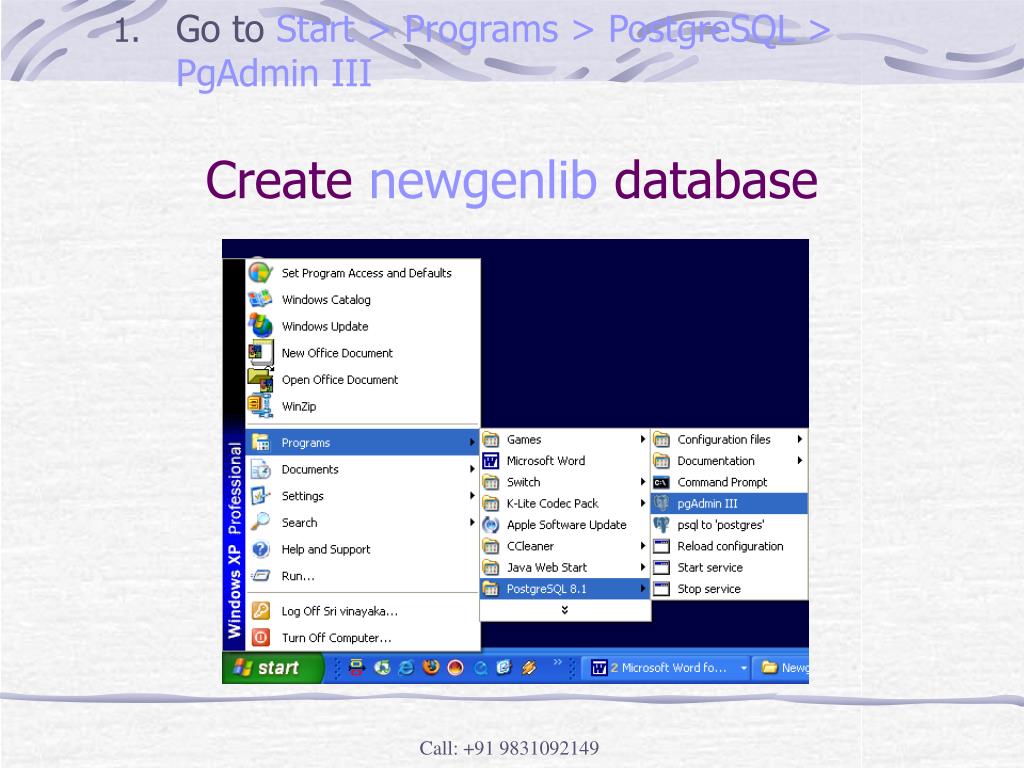Open Set Program Access and Defaults
This screenshot has width=1024, height=768.
pos(362,273)
